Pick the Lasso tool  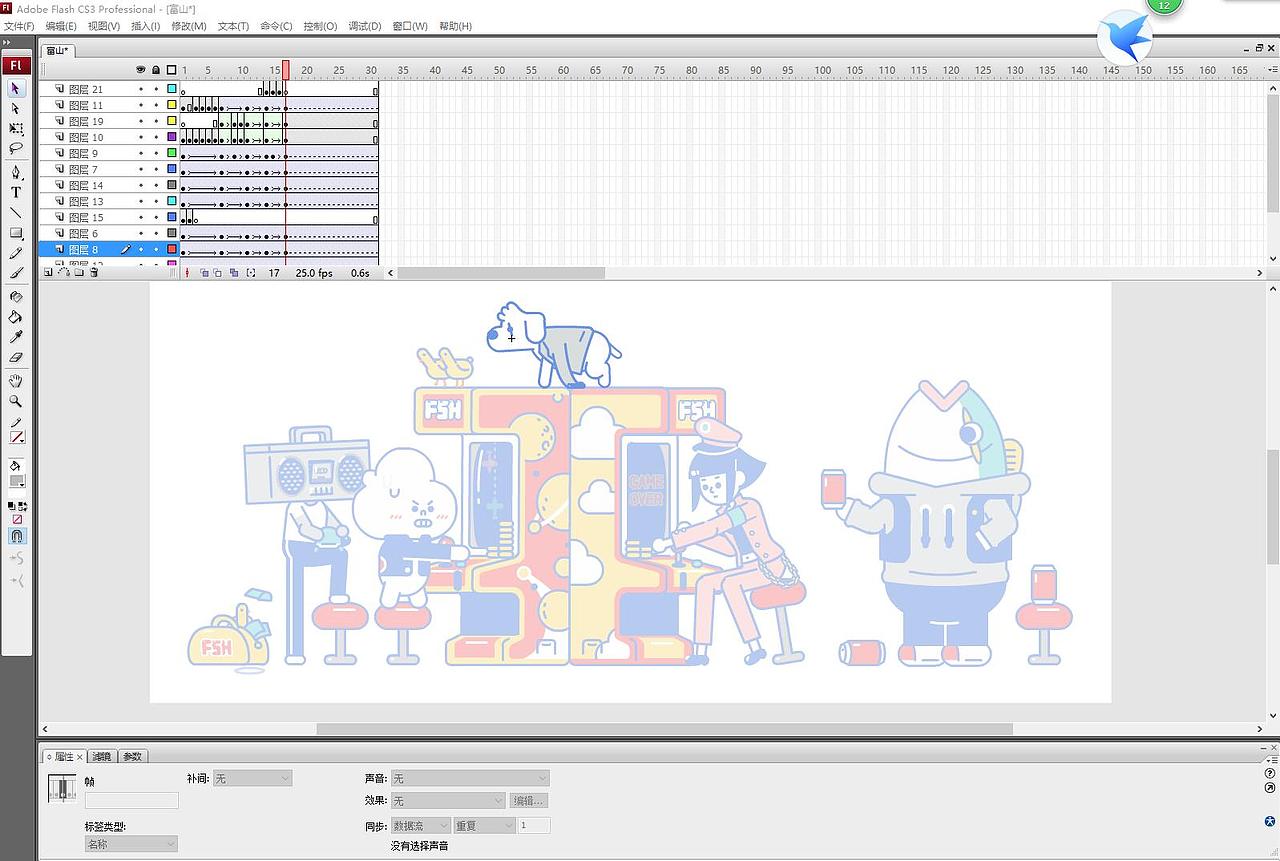[16, 149]
